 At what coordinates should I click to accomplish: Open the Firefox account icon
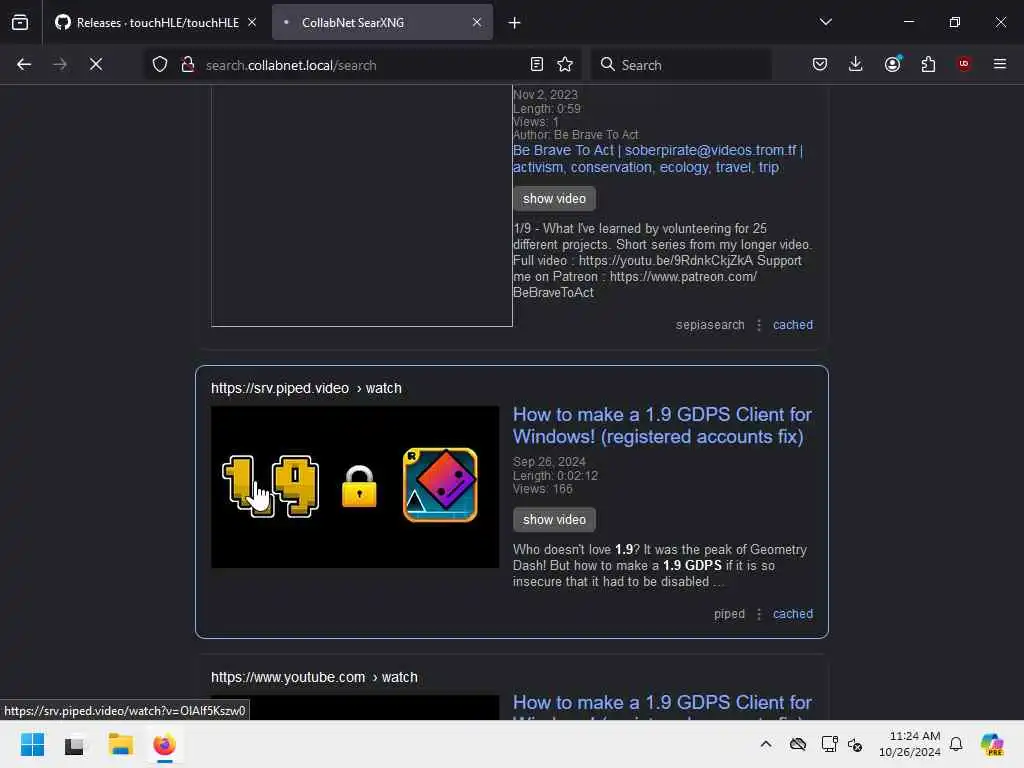point(892,64)
